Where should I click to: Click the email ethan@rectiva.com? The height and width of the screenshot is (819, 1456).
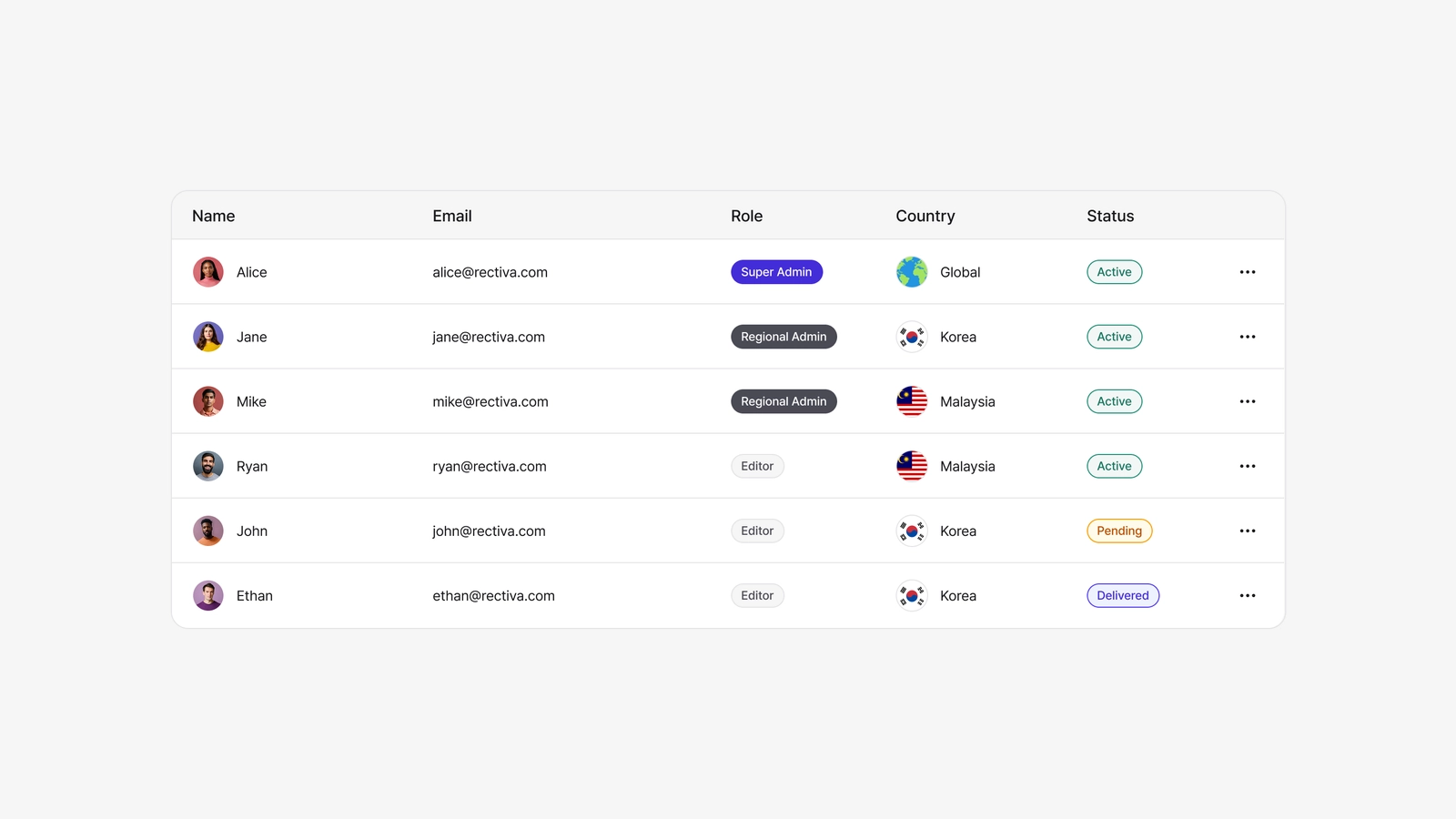[x=493, y=595]
